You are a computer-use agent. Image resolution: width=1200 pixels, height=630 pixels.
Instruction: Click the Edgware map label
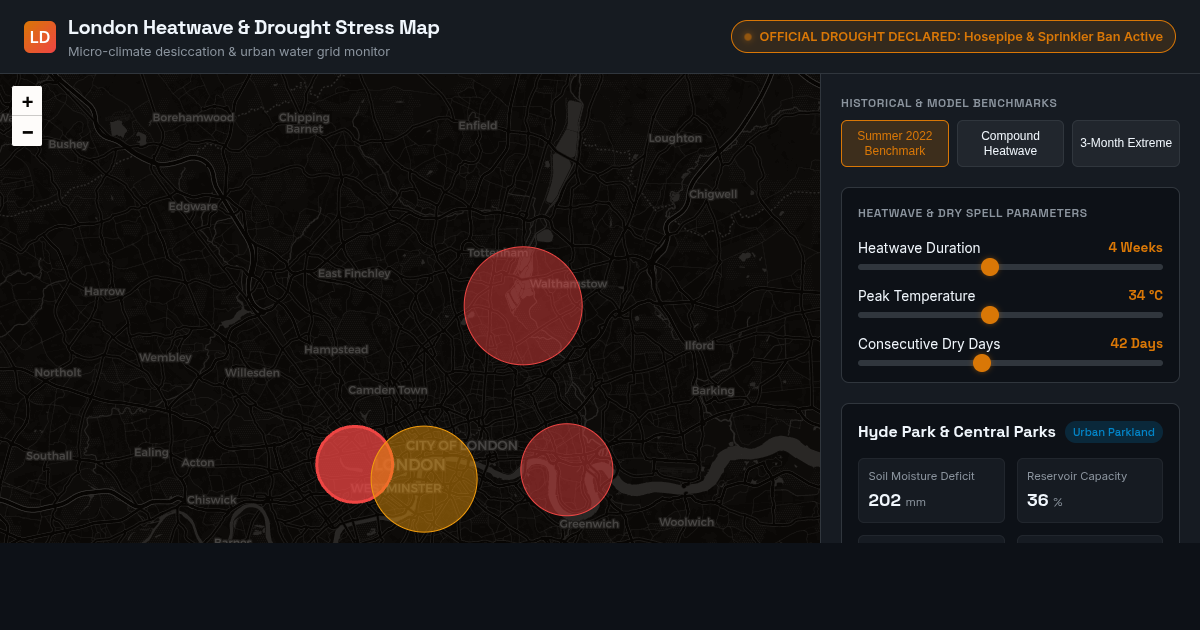[193, 206]
